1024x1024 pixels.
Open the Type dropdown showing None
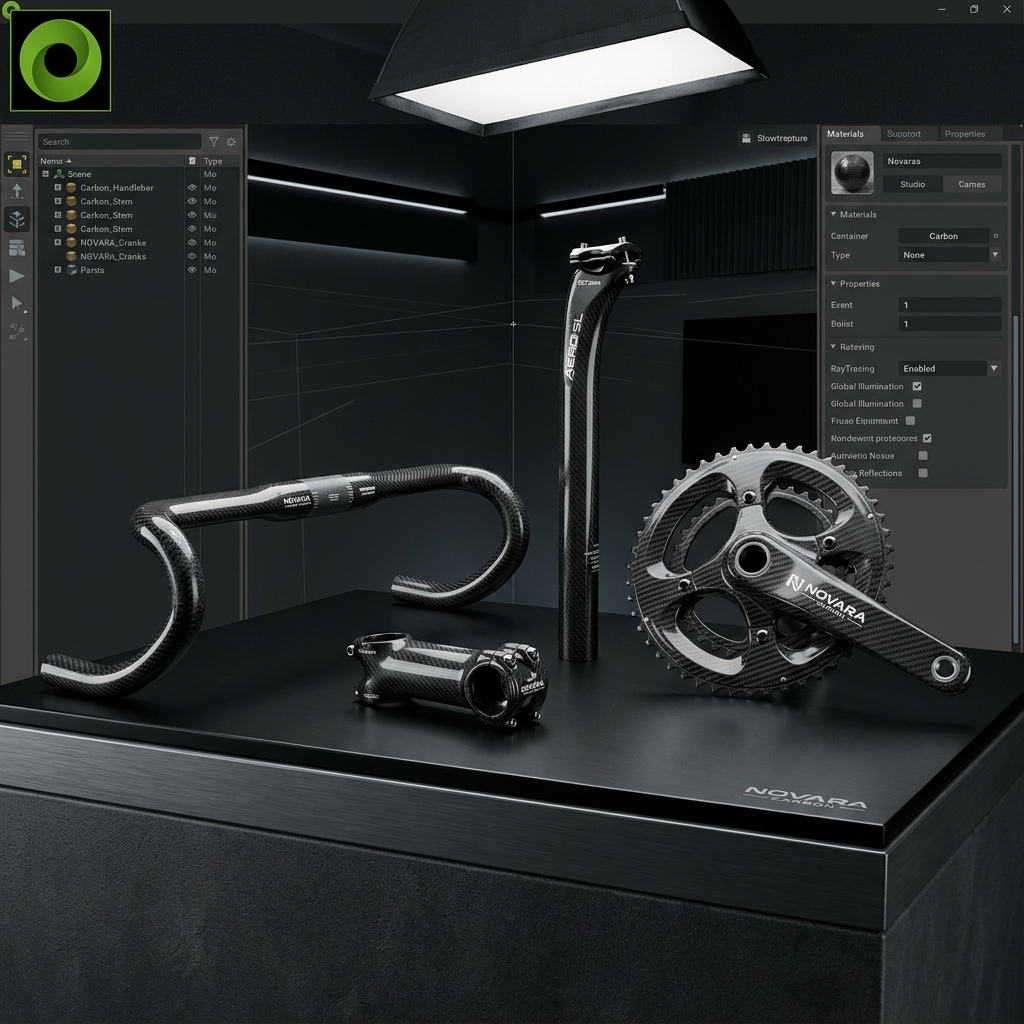950,255
